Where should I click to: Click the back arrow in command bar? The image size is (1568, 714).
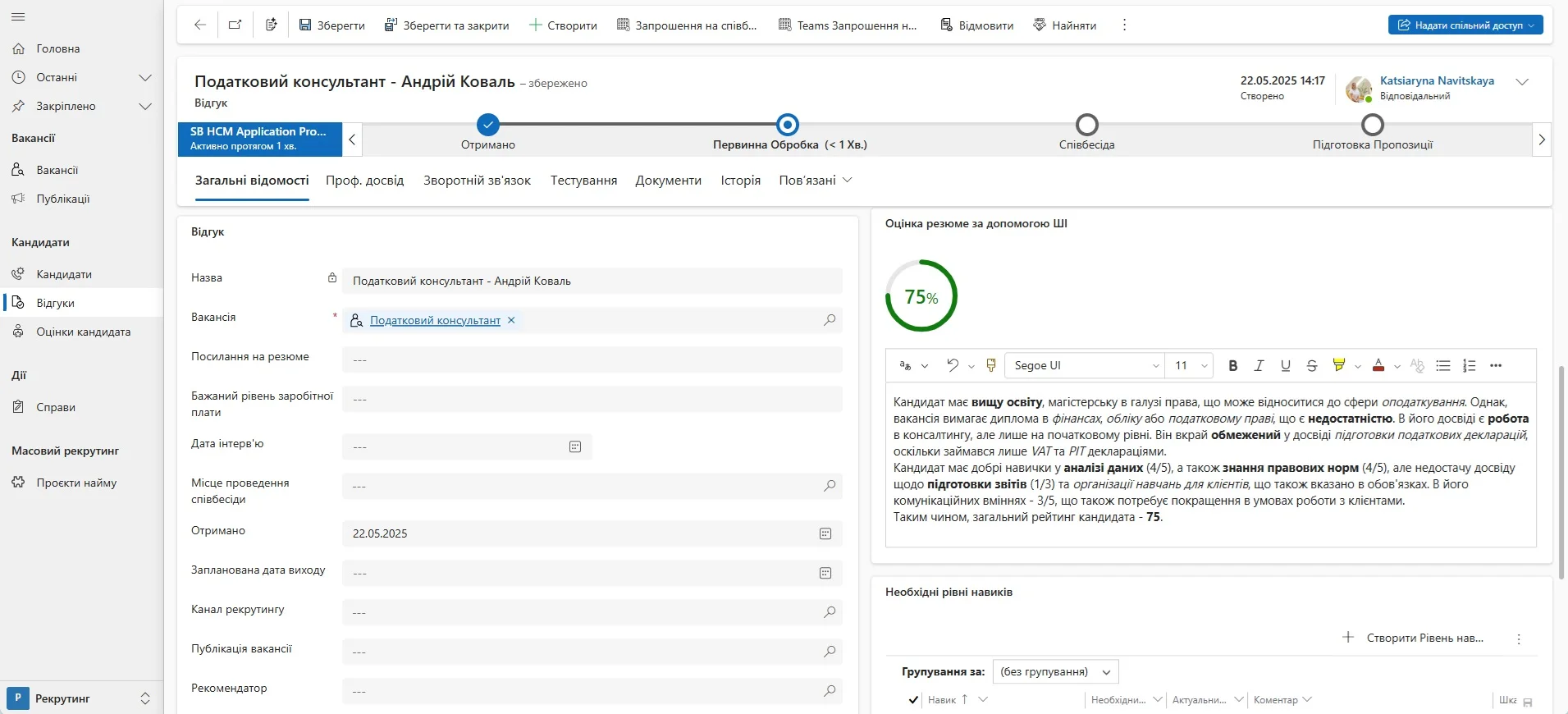point(199,25)
